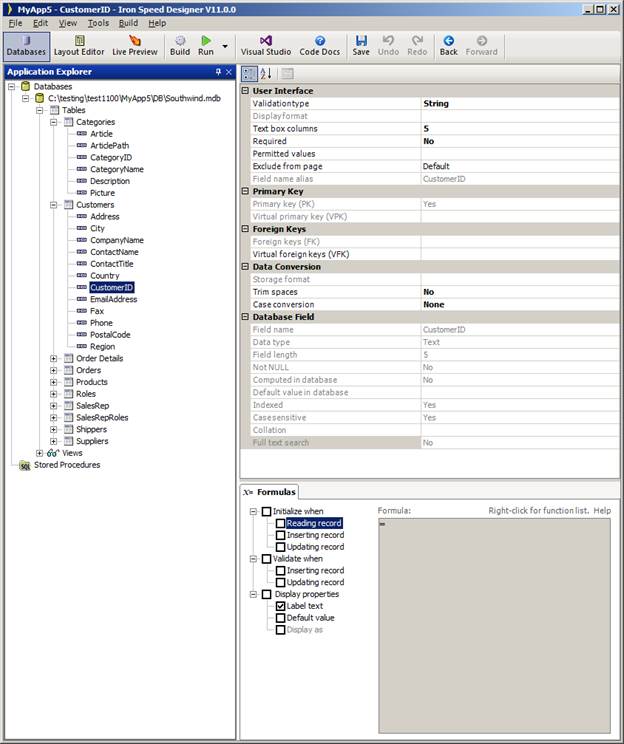The height and width of the screenshot is (744, 624).
Task: Expand the Orders table
Action: pos(54,370)
